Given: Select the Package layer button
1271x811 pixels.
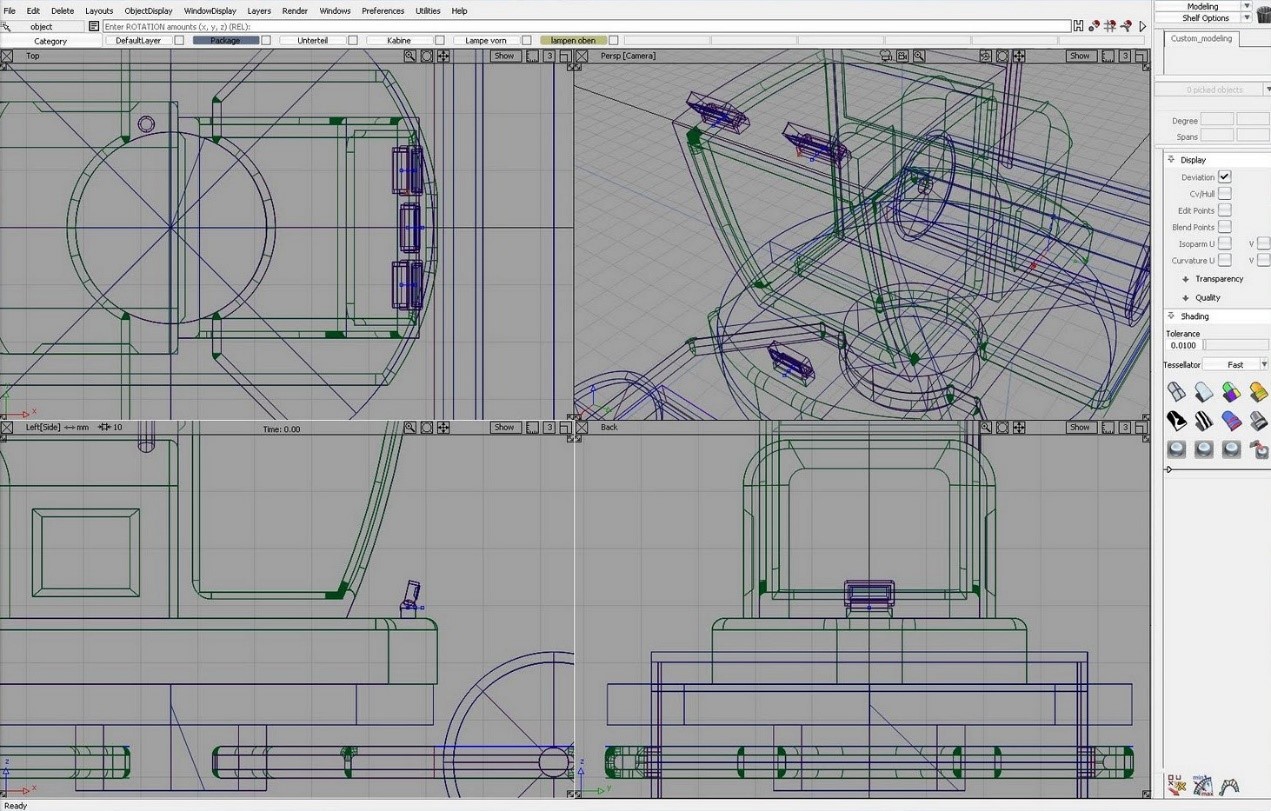Looking at the screenshot, I should pyautogui.click(x=225, y=41).
